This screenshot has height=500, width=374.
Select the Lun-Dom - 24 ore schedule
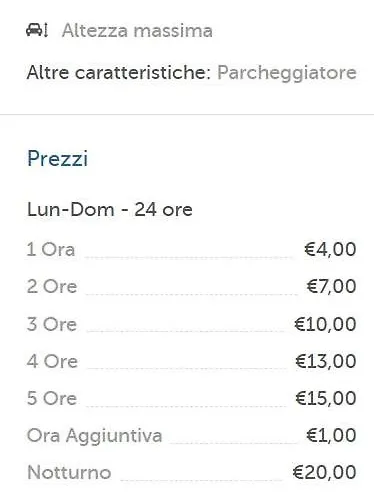click(x=110, y=210)
